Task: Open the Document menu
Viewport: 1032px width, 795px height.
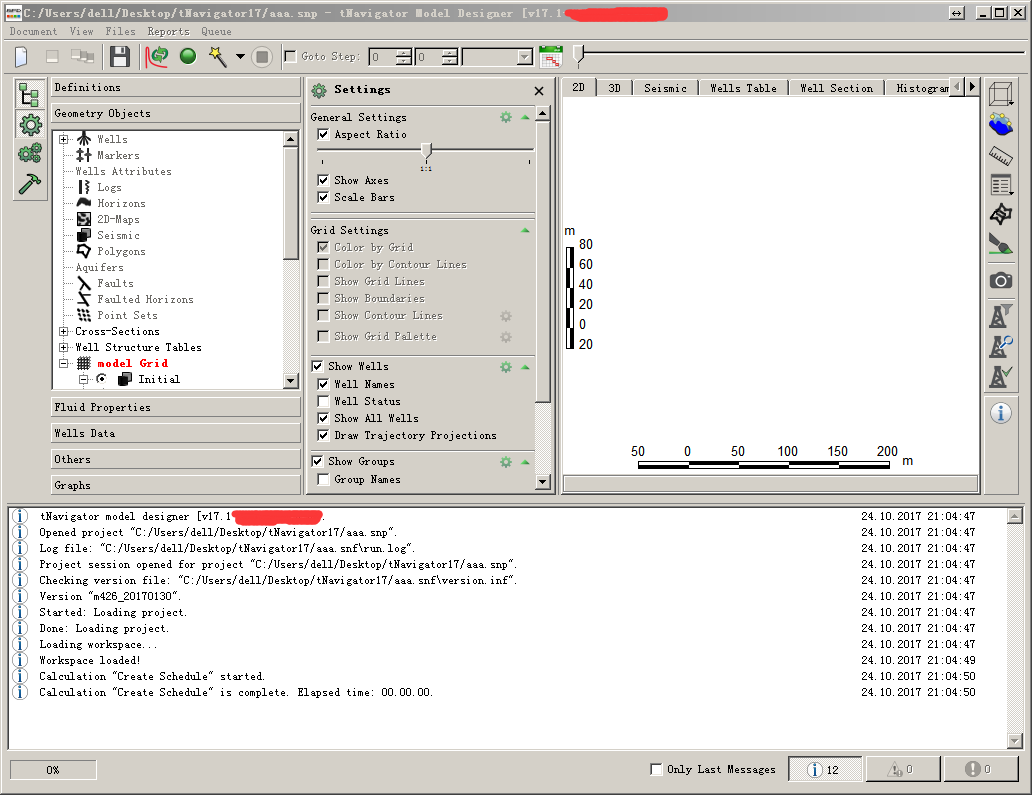Action: 33,32
